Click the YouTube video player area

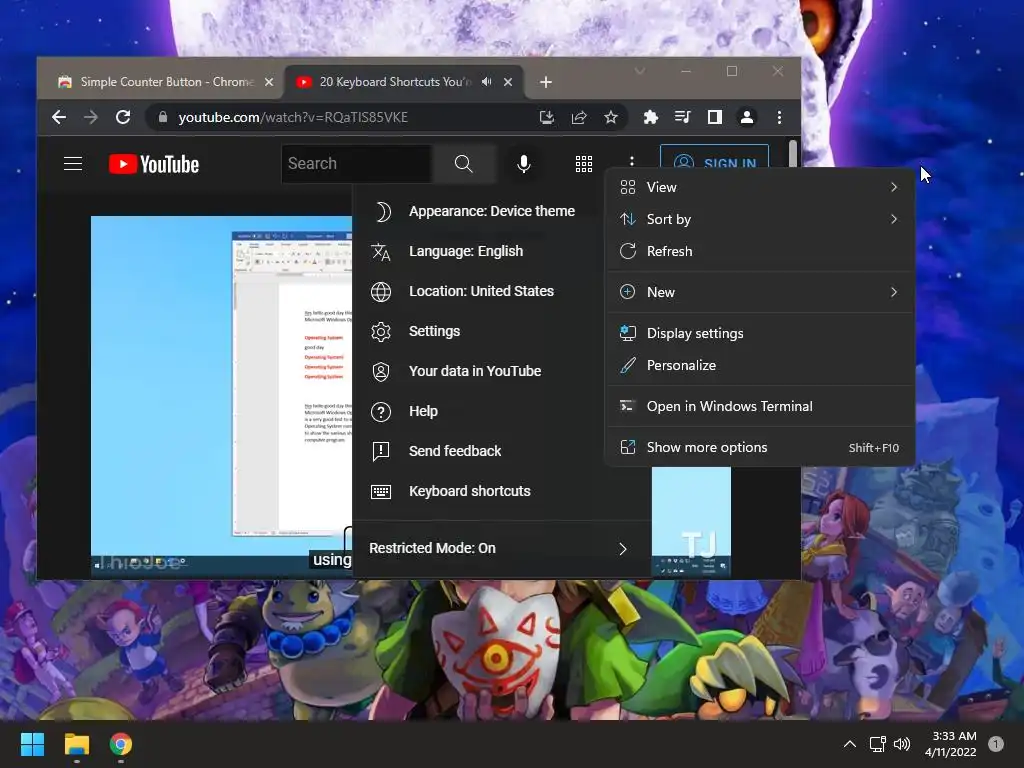[221, 396]
